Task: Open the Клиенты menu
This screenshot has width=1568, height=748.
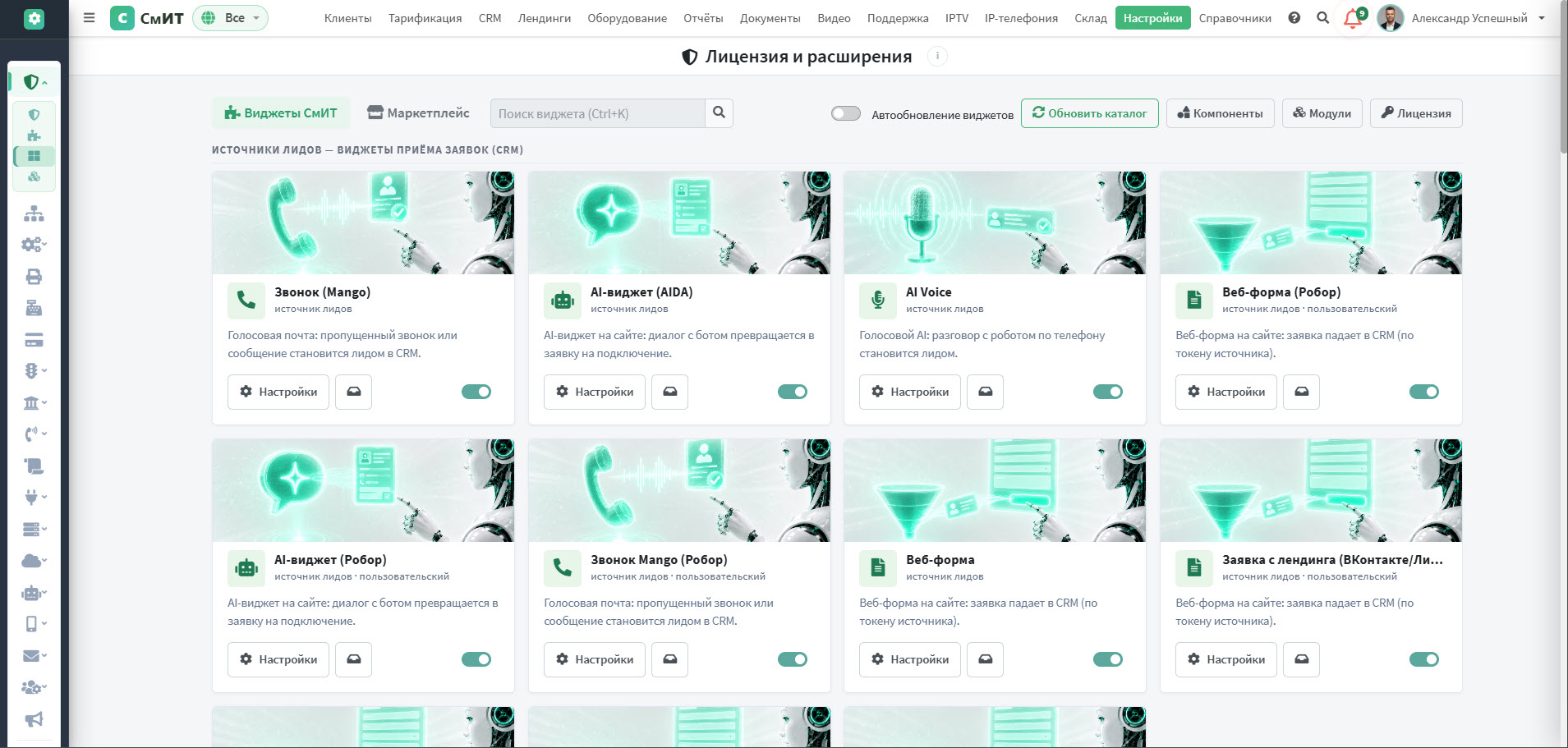Action: (348, 18)
